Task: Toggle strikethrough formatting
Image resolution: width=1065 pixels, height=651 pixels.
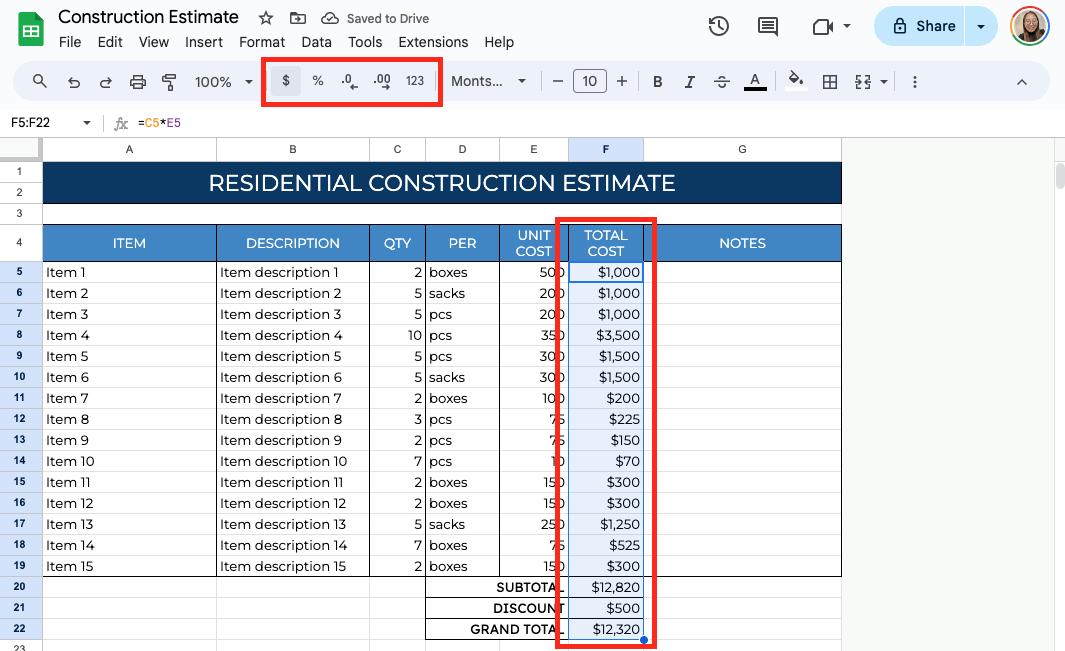Action: (721, 82)
